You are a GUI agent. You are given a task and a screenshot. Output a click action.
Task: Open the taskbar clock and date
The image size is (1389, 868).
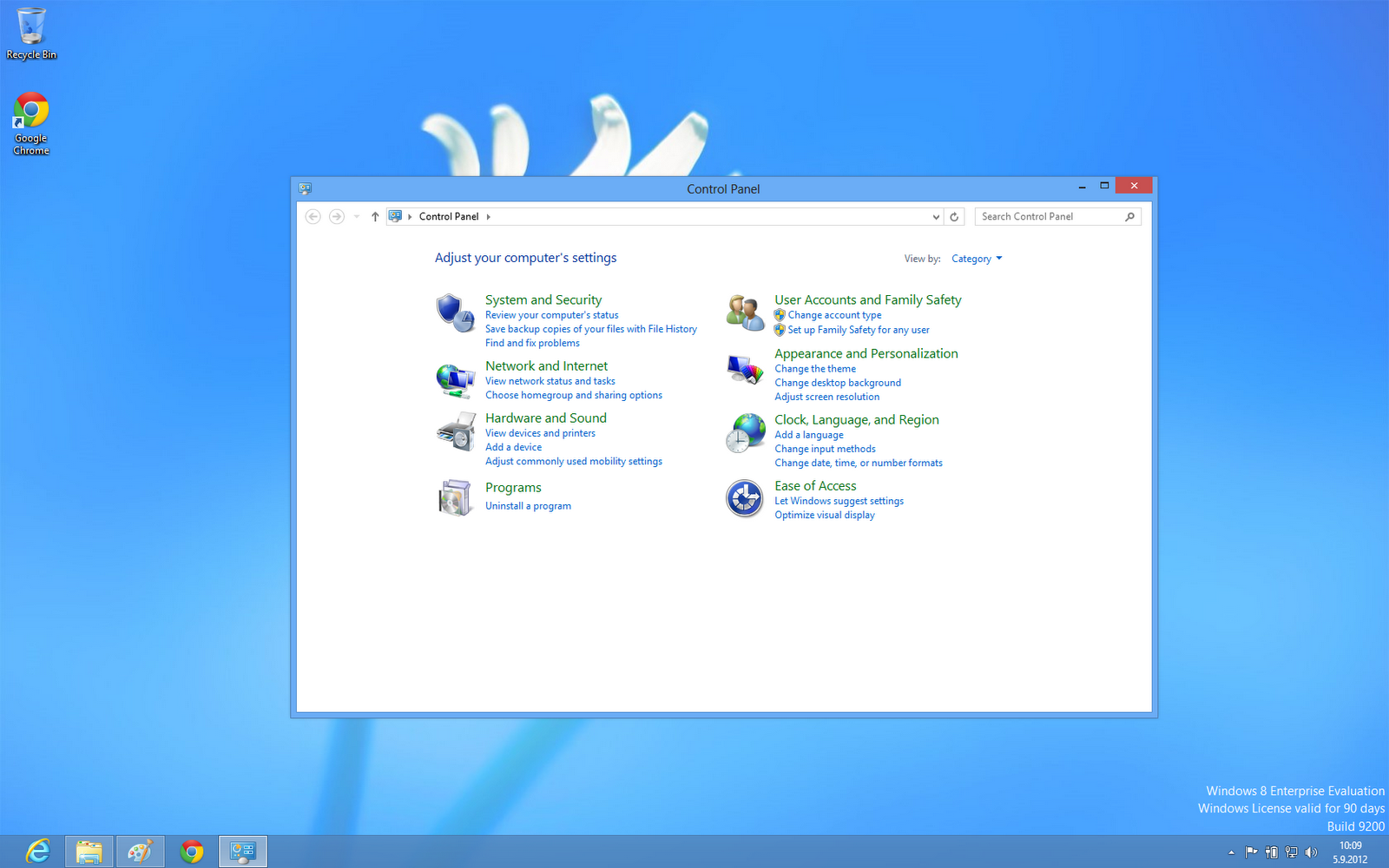pos(1351,852)
